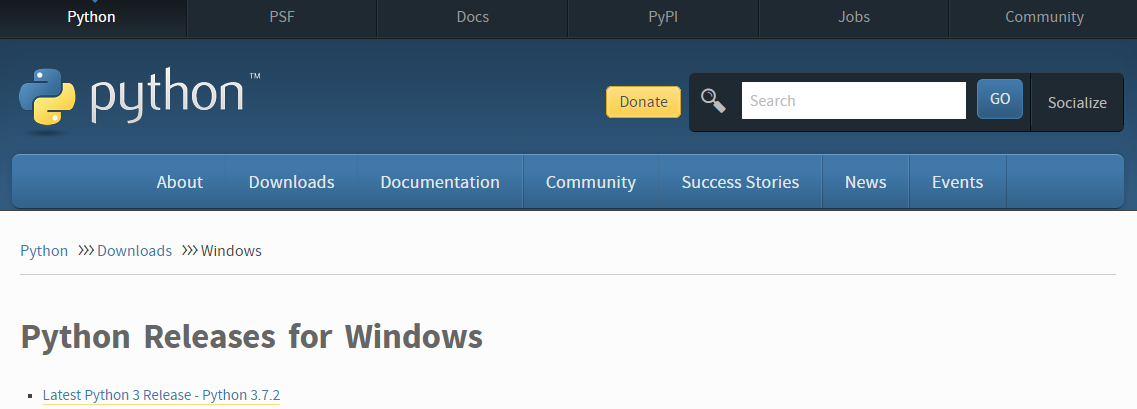Go to the PyPI top tab
The width and height of the screenshot is (1137, 409).
pos(663,17)
